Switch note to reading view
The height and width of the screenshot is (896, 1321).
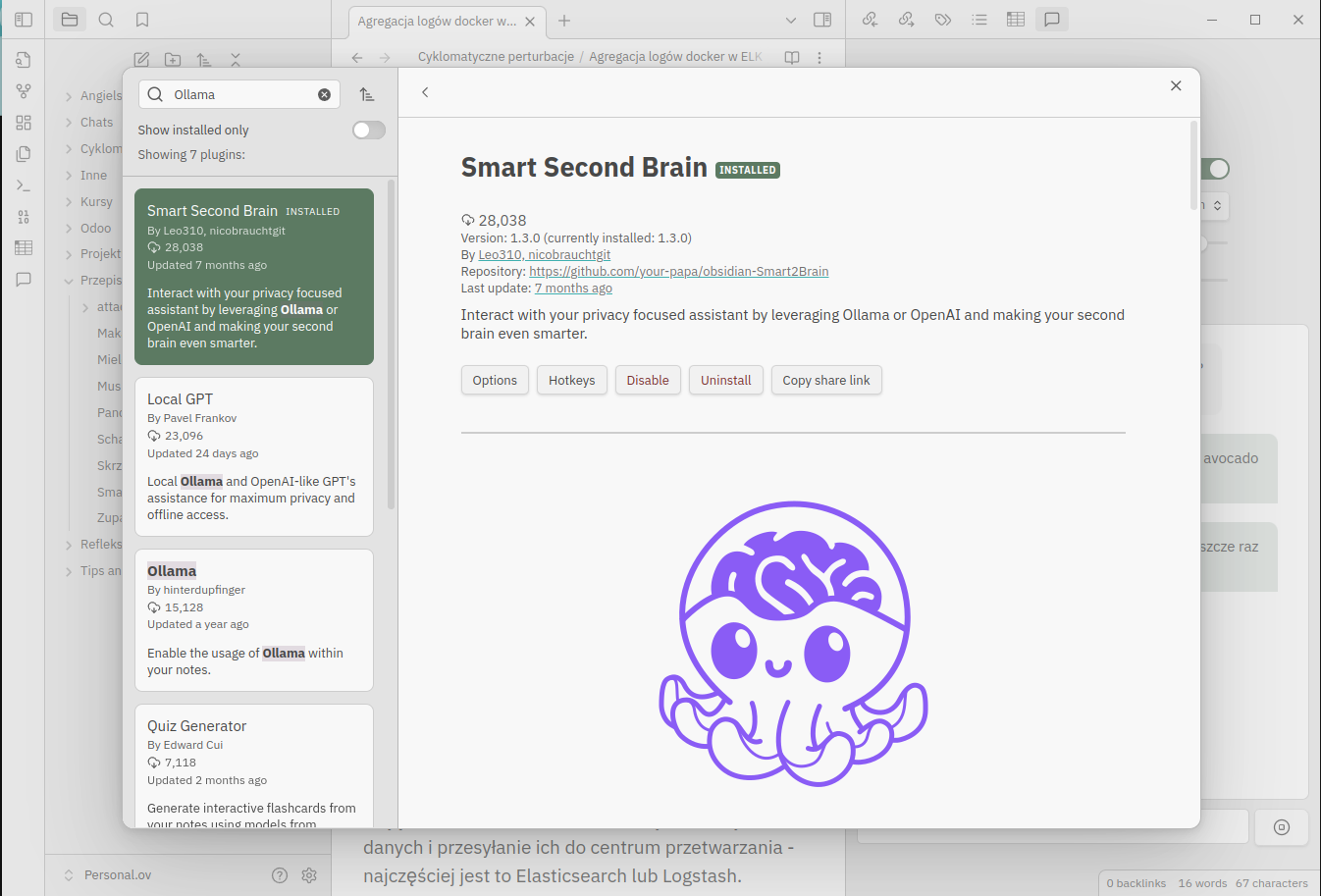(x=792, y=57)
